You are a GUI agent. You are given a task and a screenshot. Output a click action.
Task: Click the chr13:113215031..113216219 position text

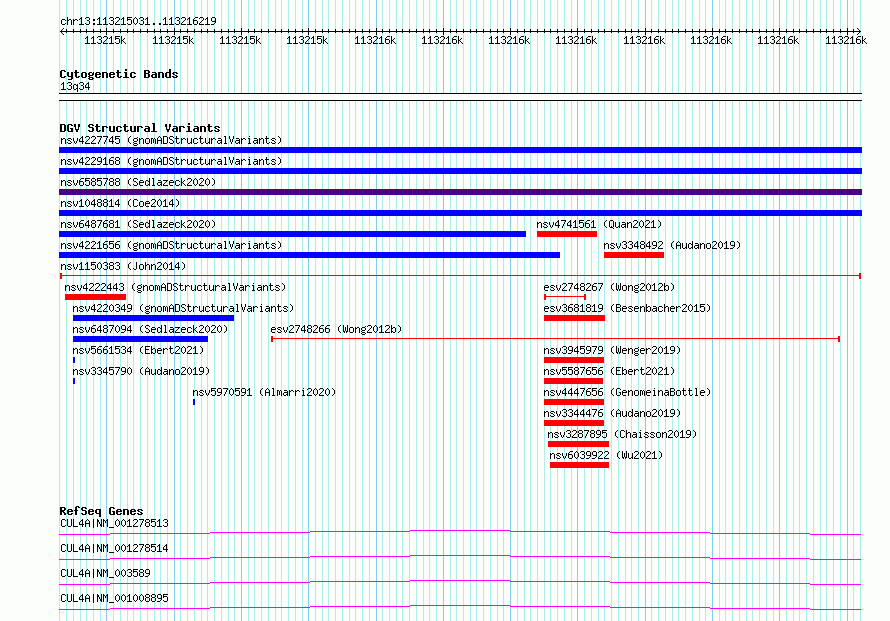coord(138,21)
